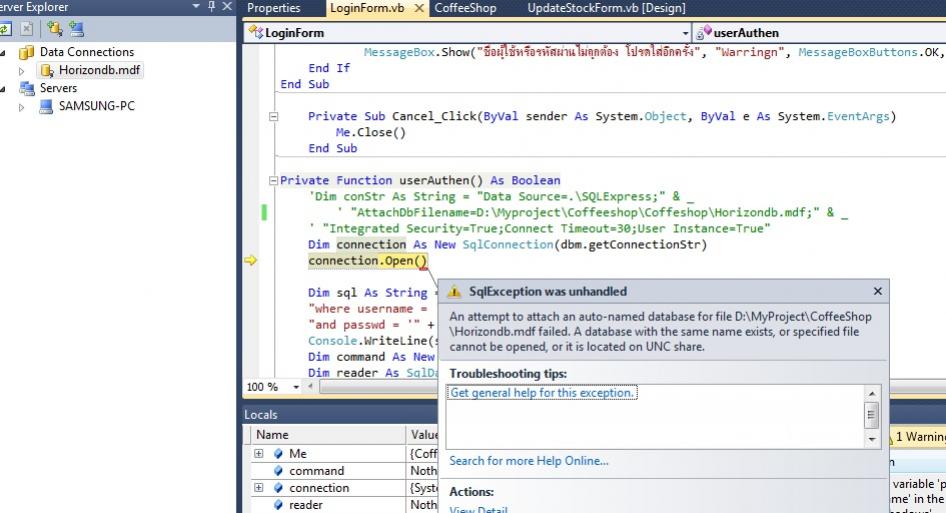This screenshot has height=513, width=946.
Task: Close the SqlException was unhandled popup
Action: pos(878,292)
